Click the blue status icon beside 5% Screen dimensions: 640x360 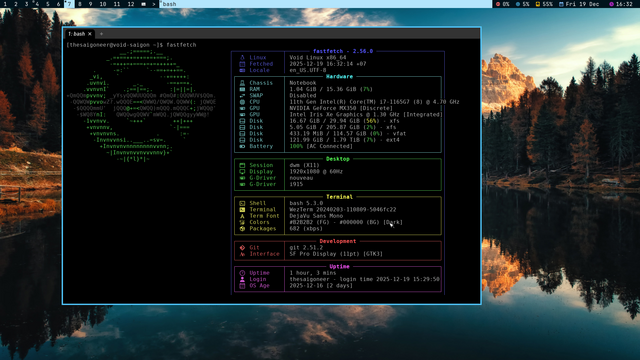point(518,4)
